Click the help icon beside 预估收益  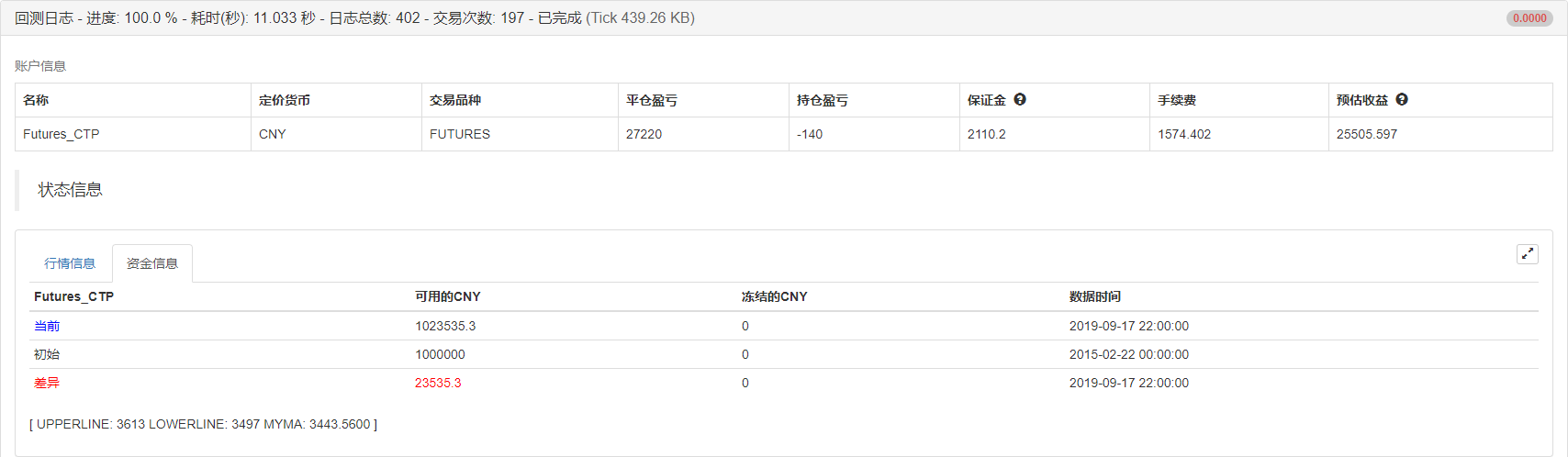[x=1402, y=100]
